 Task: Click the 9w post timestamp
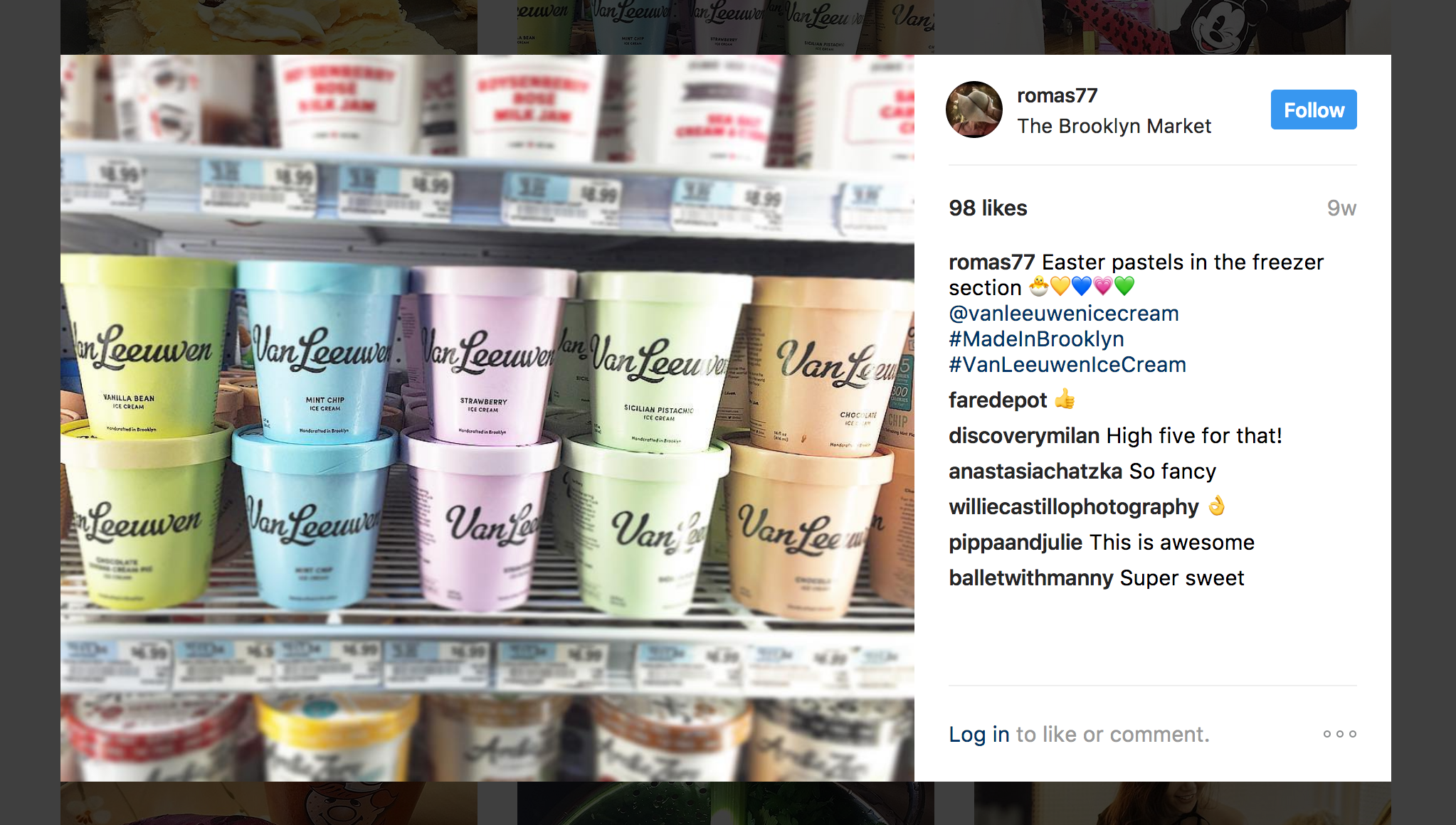coord(1341,208)
